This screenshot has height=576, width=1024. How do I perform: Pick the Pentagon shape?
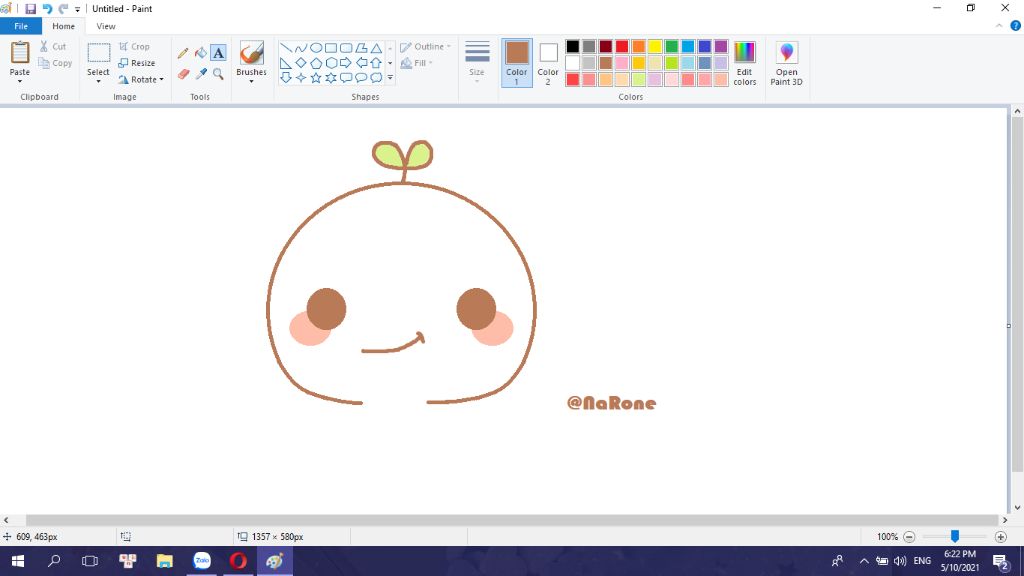pyautogui.click(x=315, y=63)
